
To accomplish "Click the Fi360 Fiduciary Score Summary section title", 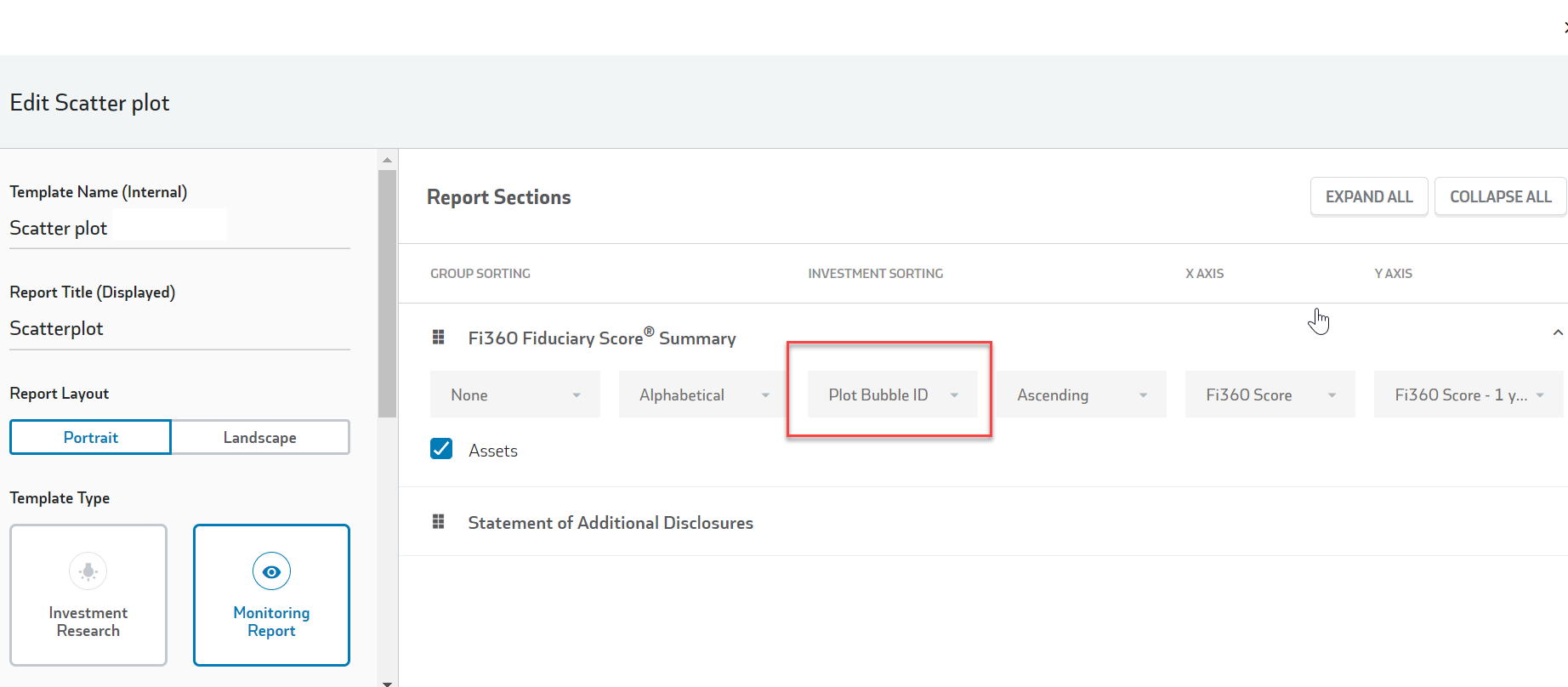I will [x=602, y=338].
